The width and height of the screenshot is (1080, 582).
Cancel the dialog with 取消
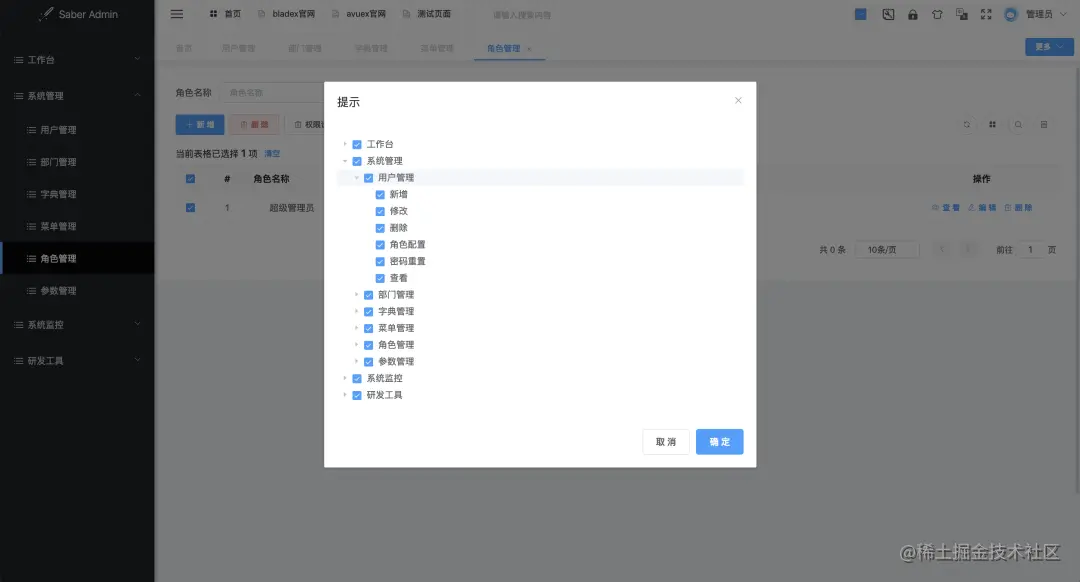(x=665, y=441)
